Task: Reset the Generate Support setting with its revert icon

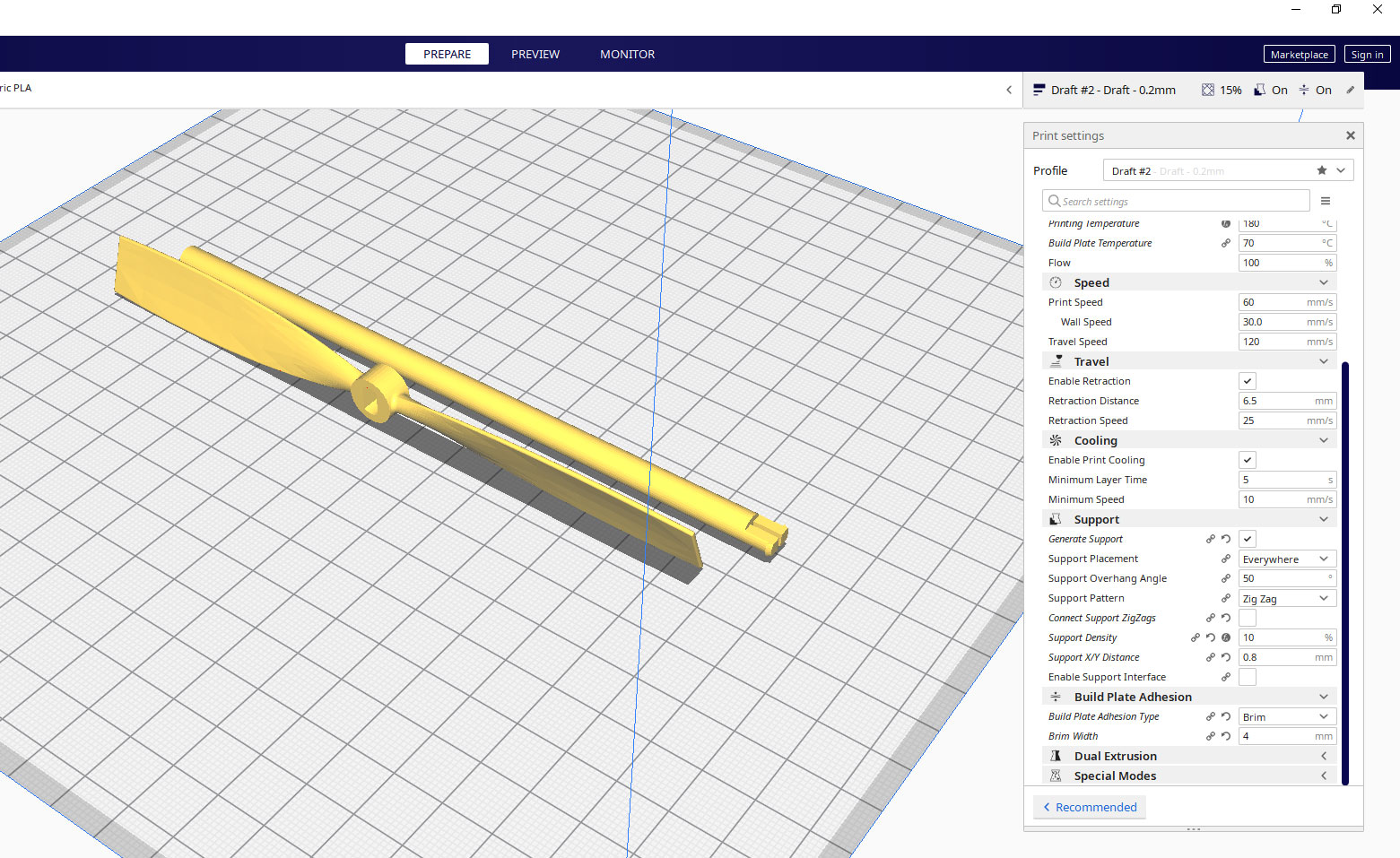Action: 1226,539
